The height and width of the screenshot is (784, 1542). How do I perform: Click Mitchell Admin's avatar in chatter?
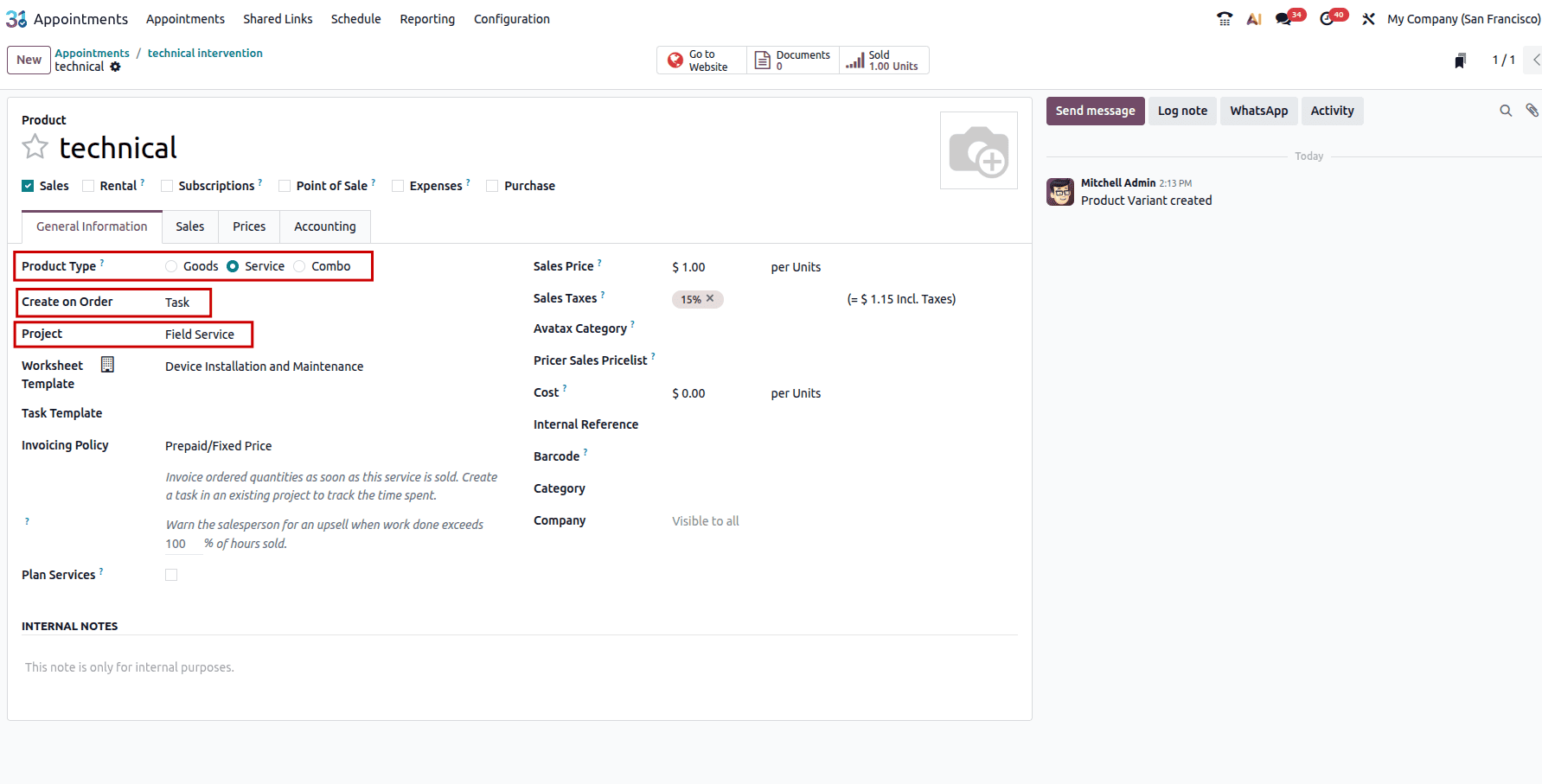pyautogui.click(x=1060, y=192)
